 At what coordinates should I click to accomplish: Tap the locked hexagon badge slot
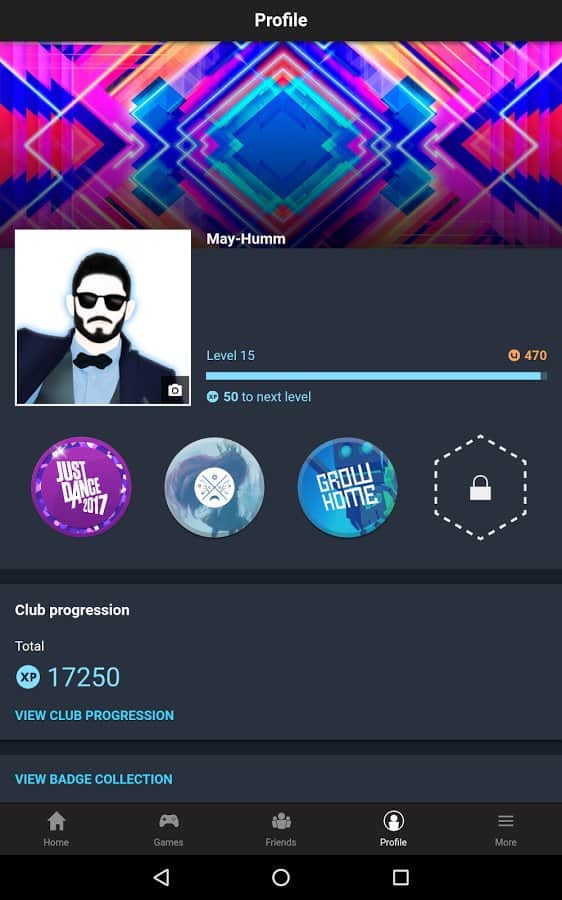480,487
